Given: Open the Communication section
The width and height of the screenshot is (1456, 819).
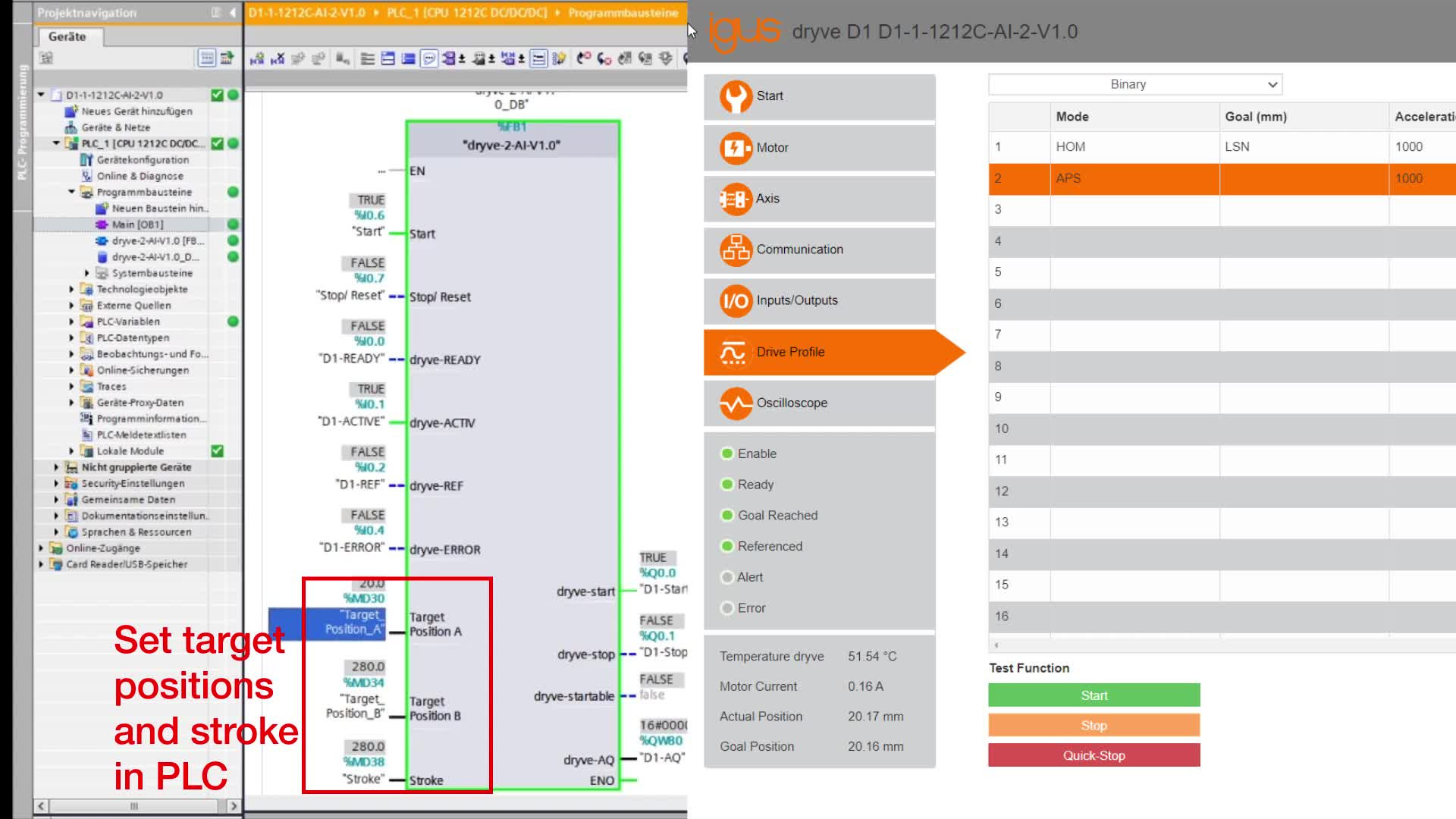Looking at the screenshot, I should pos(819,249).
